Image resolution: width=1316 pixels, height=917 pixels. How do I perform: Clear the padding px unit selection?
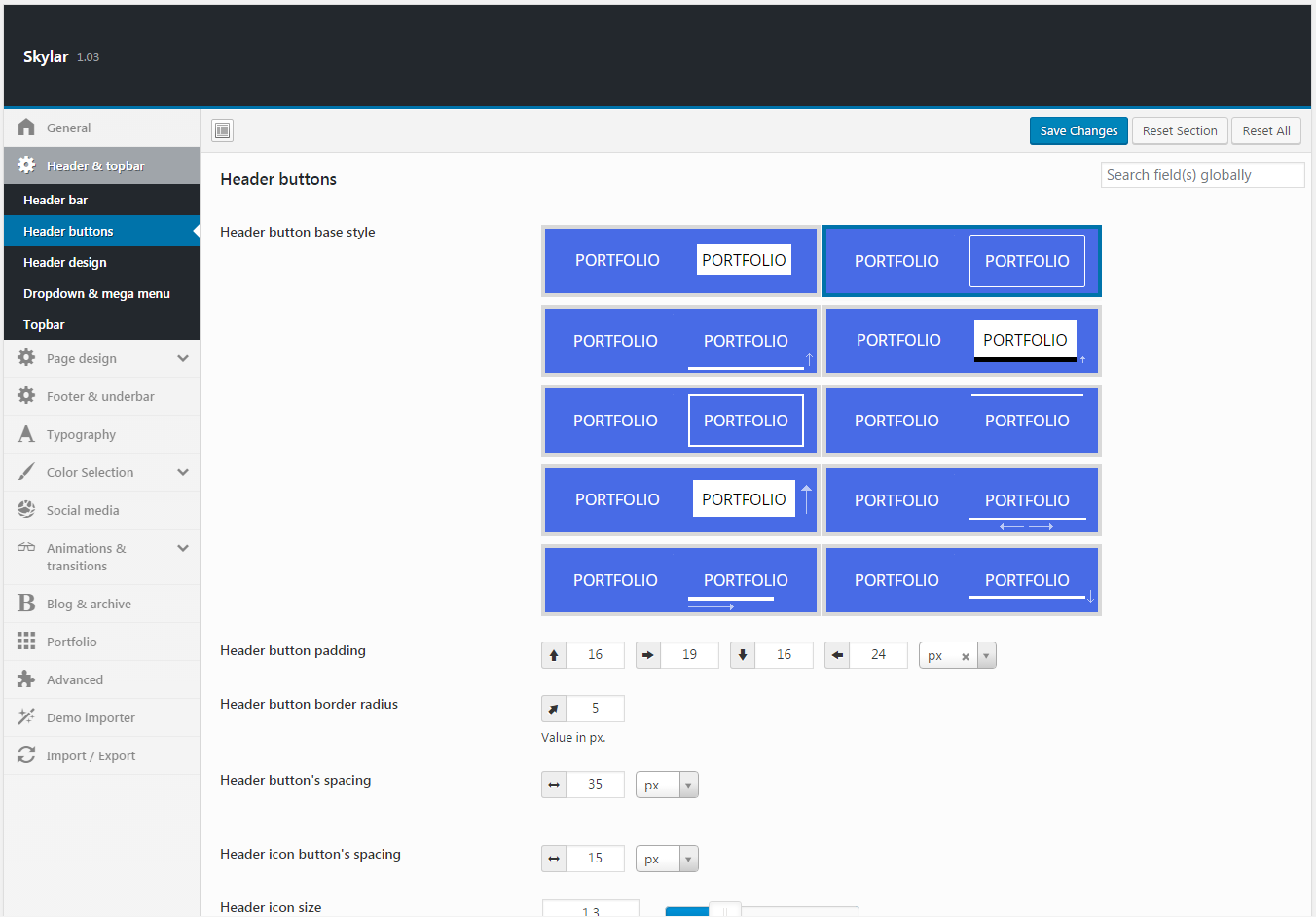[x=966, y=656]
